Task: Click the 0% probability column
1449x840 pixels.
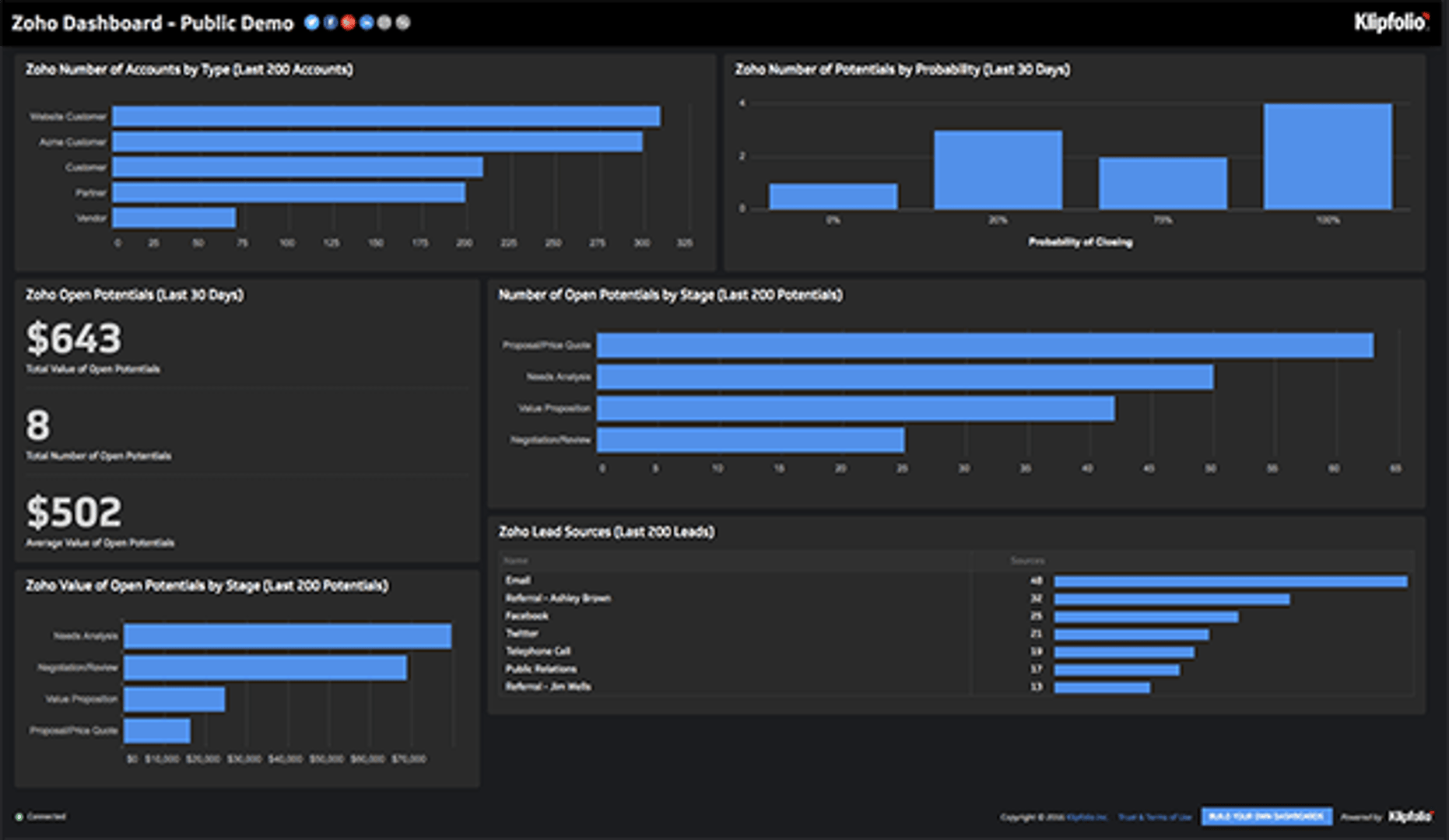Action: (833, 196)
